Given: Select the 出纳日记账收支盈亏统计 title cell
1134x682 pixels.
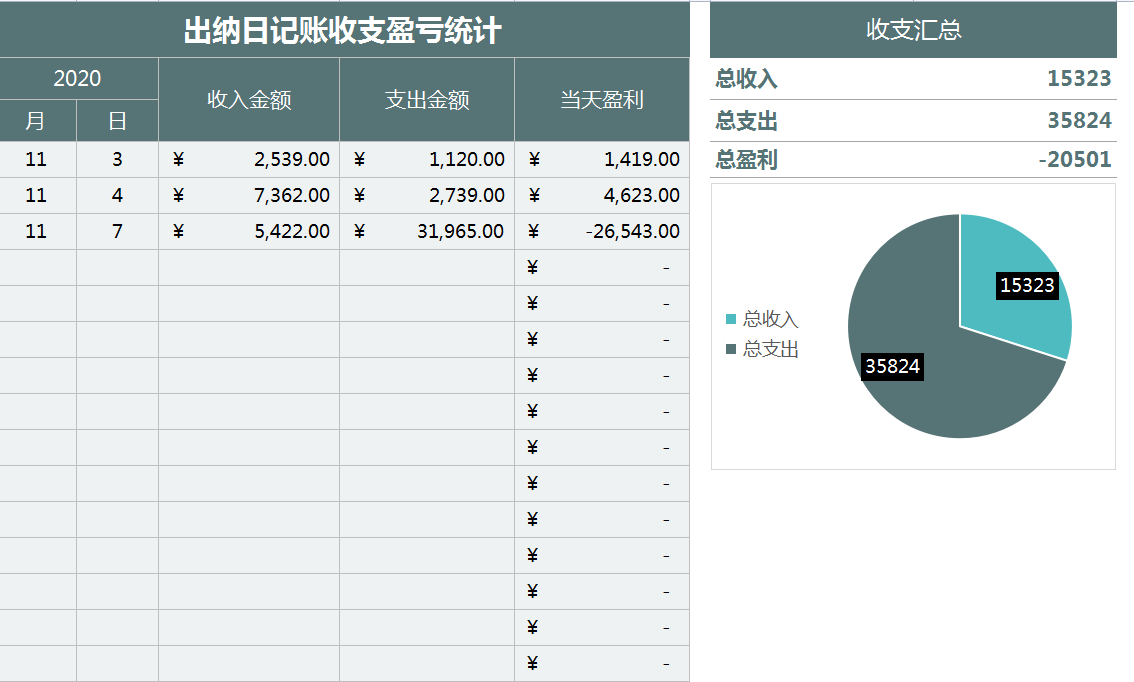Looking at the screenshot, I should click(x=343, y=31).
